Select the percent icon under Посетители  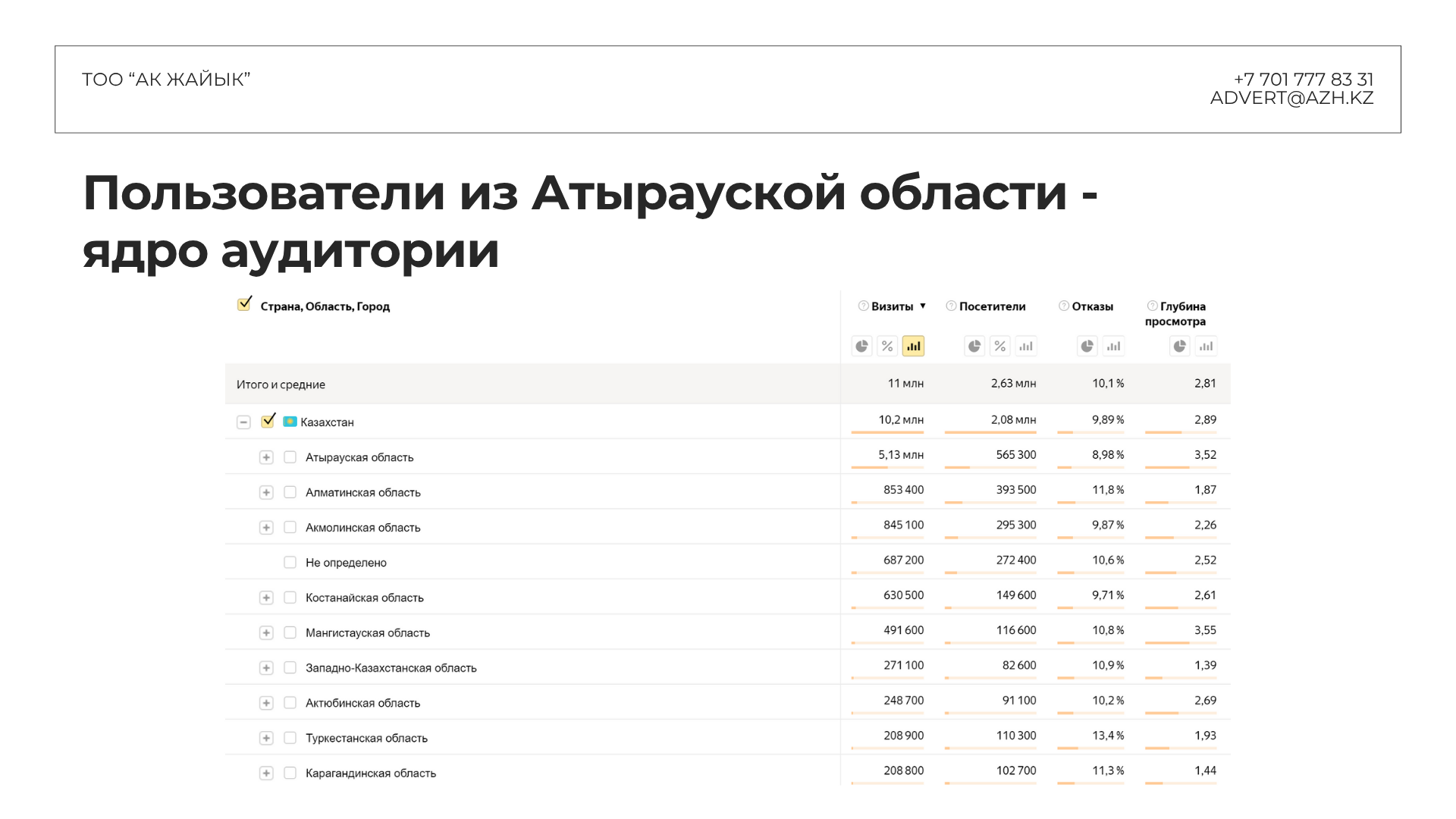click(1000, 347)
